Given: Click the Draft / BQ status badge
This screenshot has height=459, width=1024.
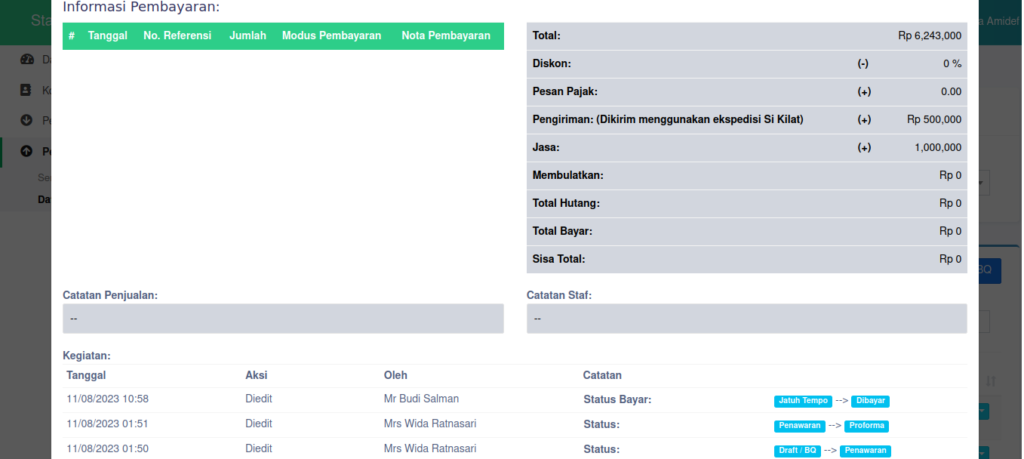Looking at the screenshot, I should [x=798, y=451].
